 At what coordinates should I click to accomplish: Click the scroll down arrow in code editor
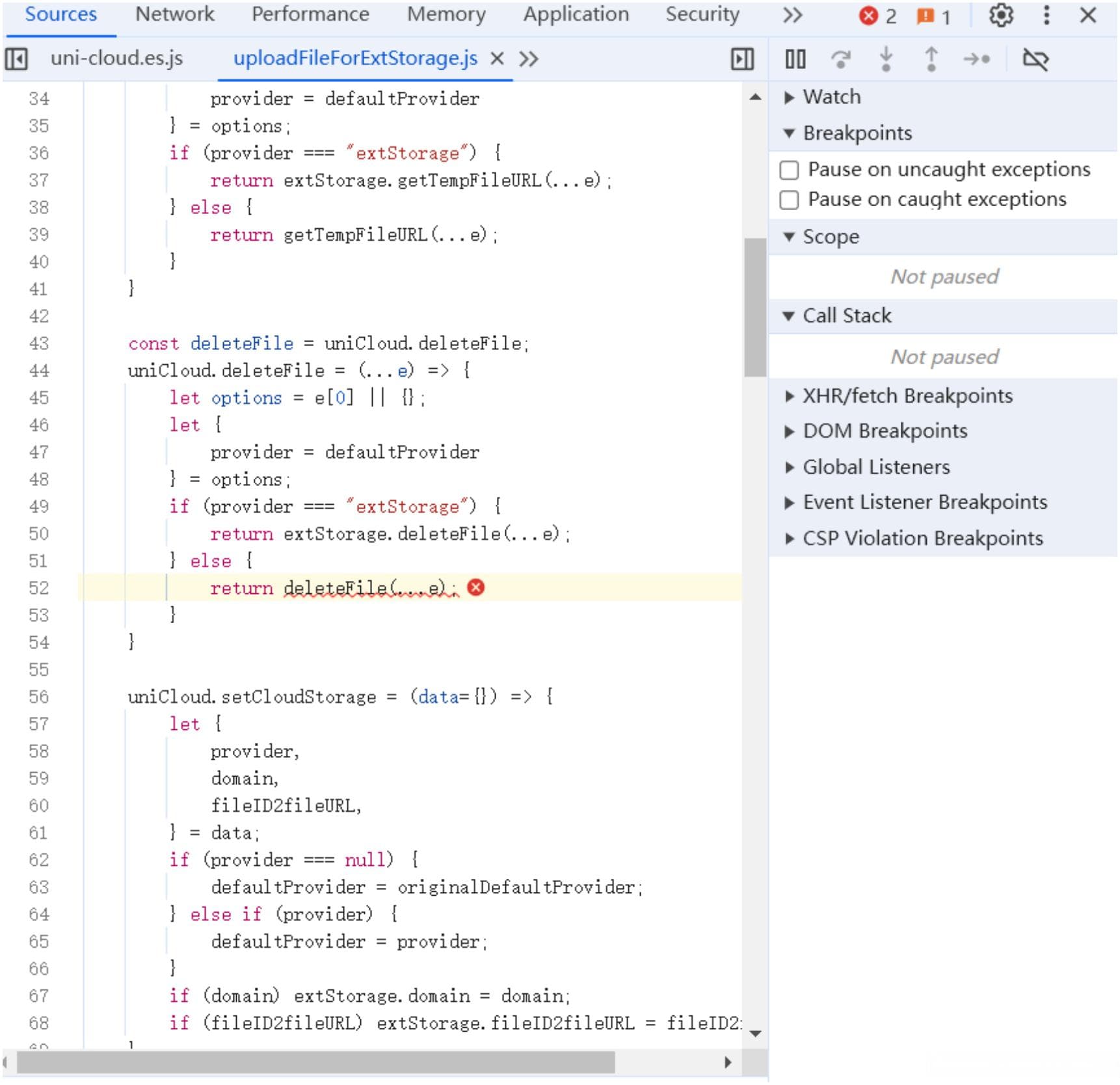(x=755, y=1034)
